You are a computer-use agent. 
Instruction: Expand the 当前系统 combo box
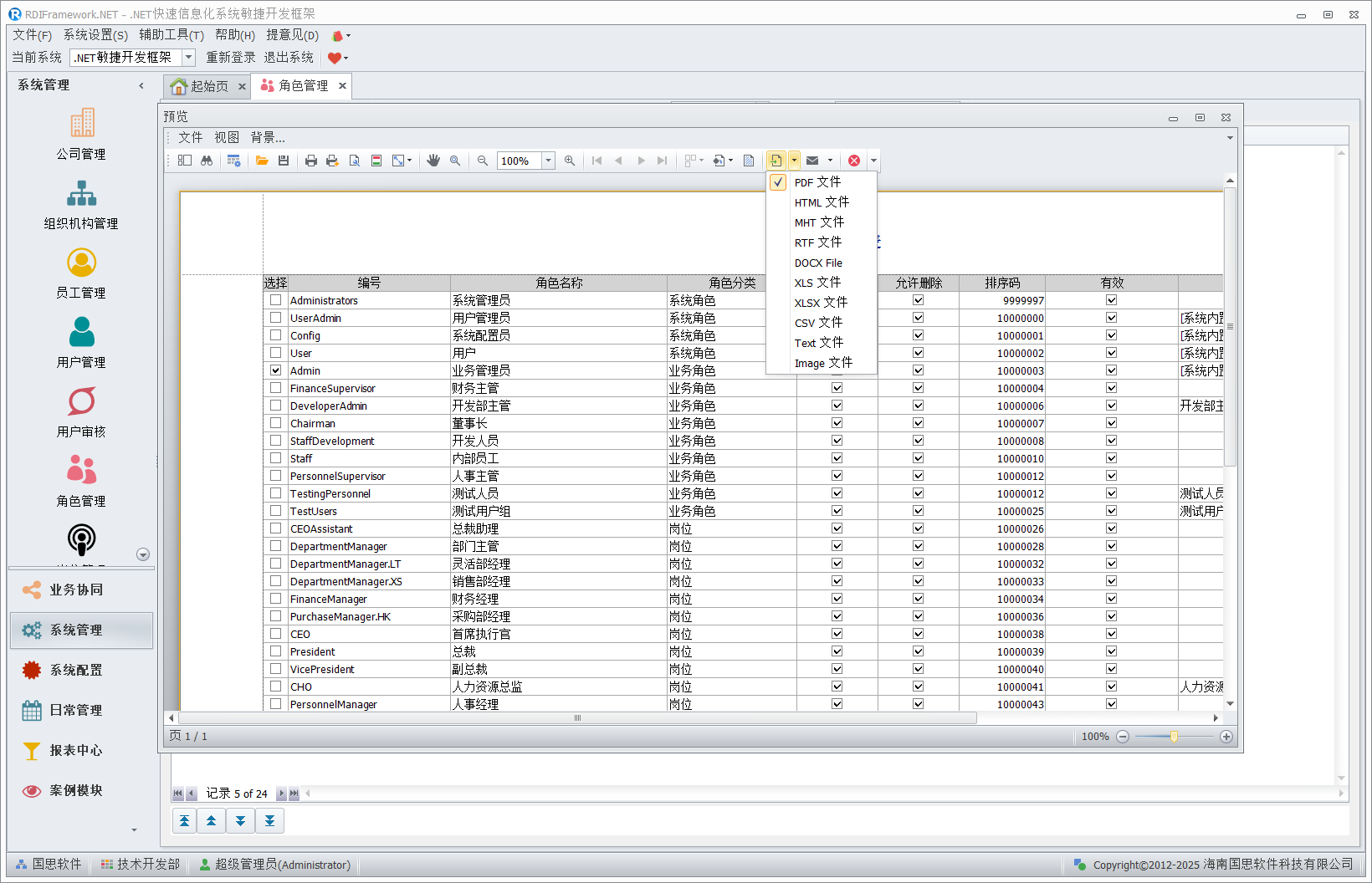[x=188, y=58]
